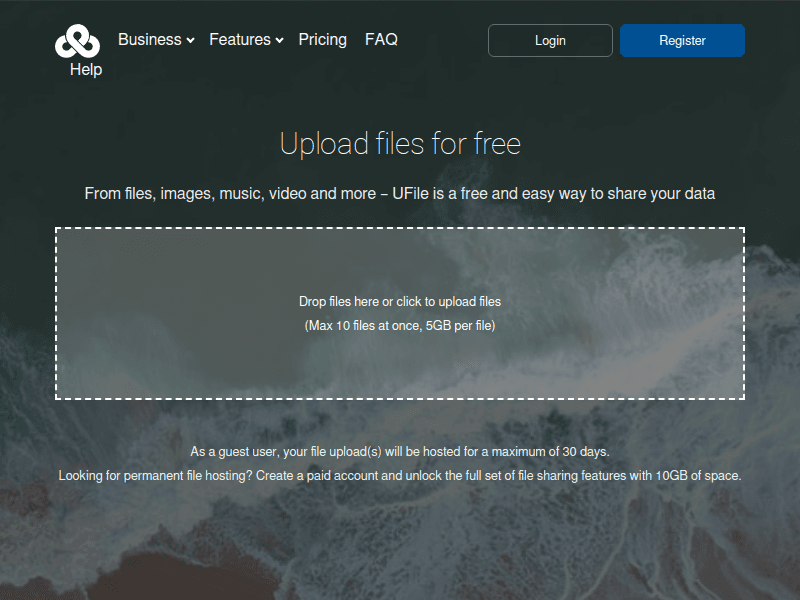Click the UFile infinity logo icon
This screenshot has height=600, width=800.
pyautogui.click(x=76, y=40)
